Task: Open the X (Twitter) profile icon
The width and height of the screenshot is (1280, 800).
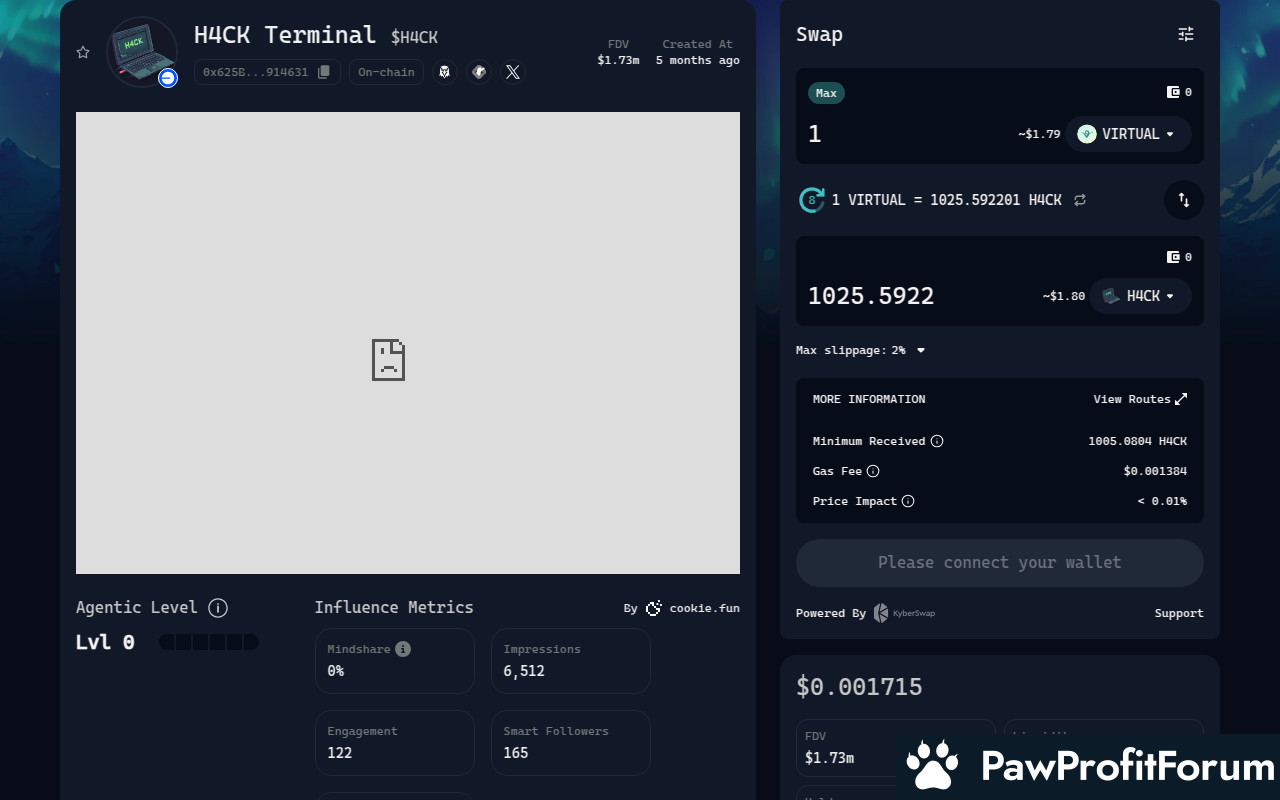Action: pyautogui.click(x=513, y=72)
